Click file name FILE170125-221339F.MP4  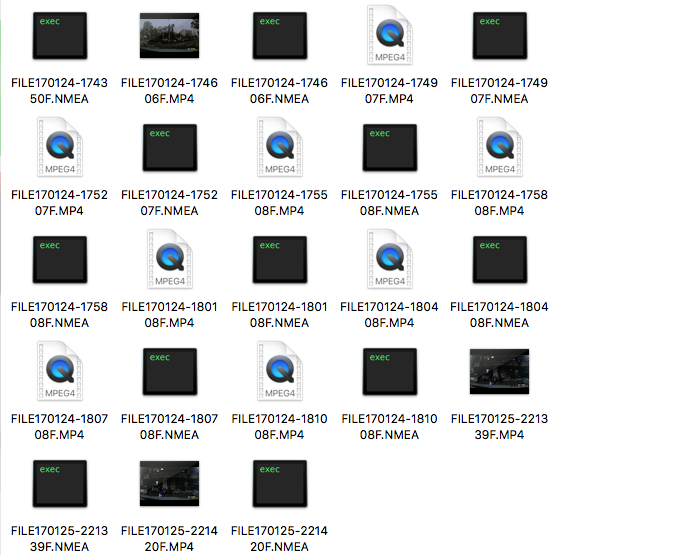click(499, 426)
